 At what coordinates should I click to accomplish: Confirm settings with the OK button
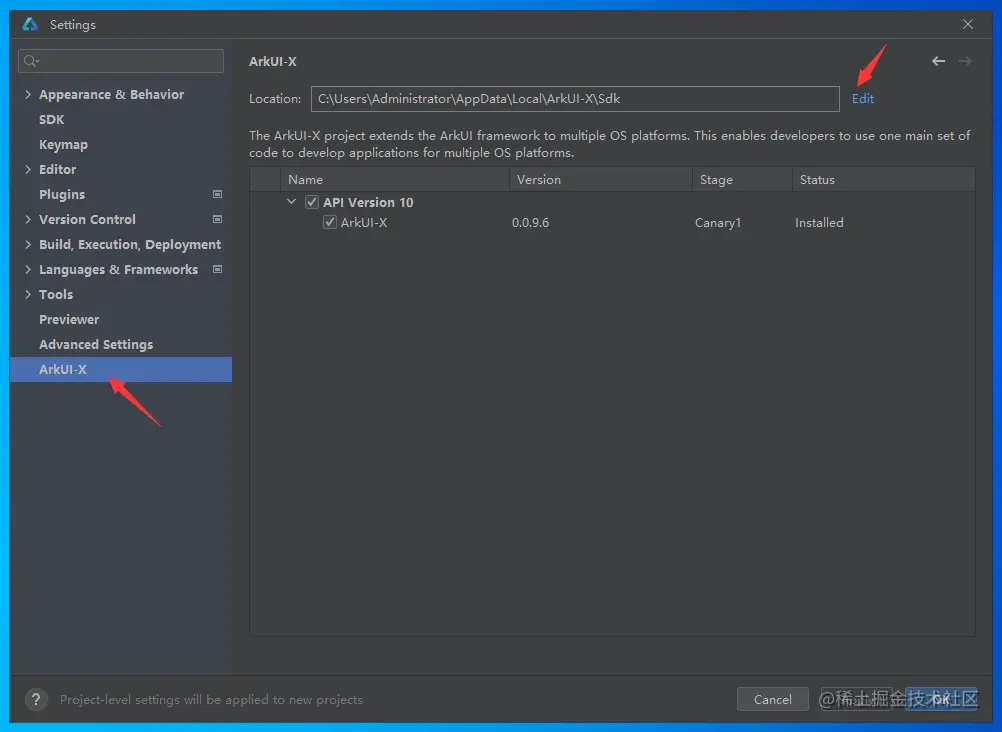click(x=941, y=699)
